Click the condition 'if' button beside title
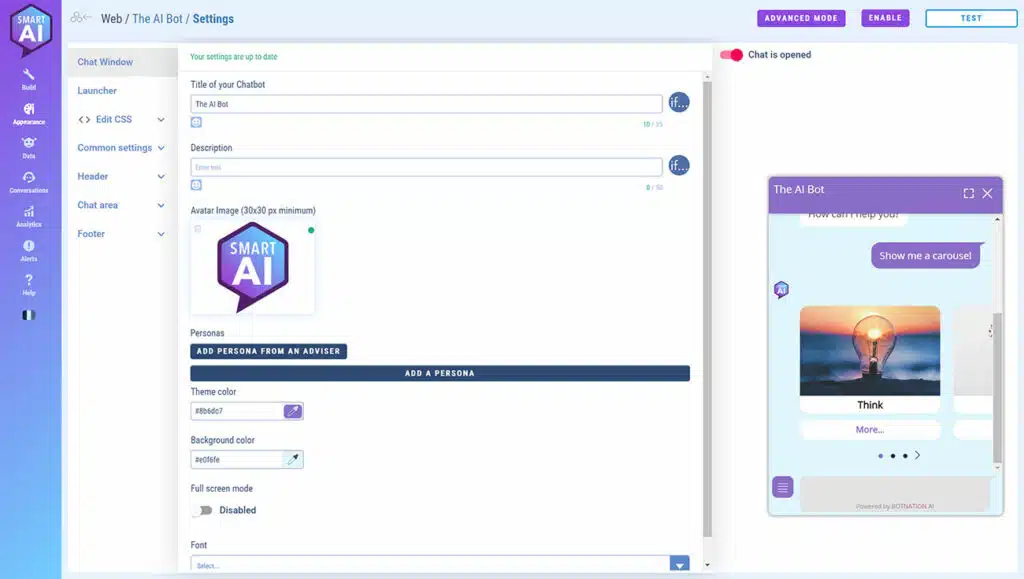This screenshot has width=1024, height=579. 679,103
